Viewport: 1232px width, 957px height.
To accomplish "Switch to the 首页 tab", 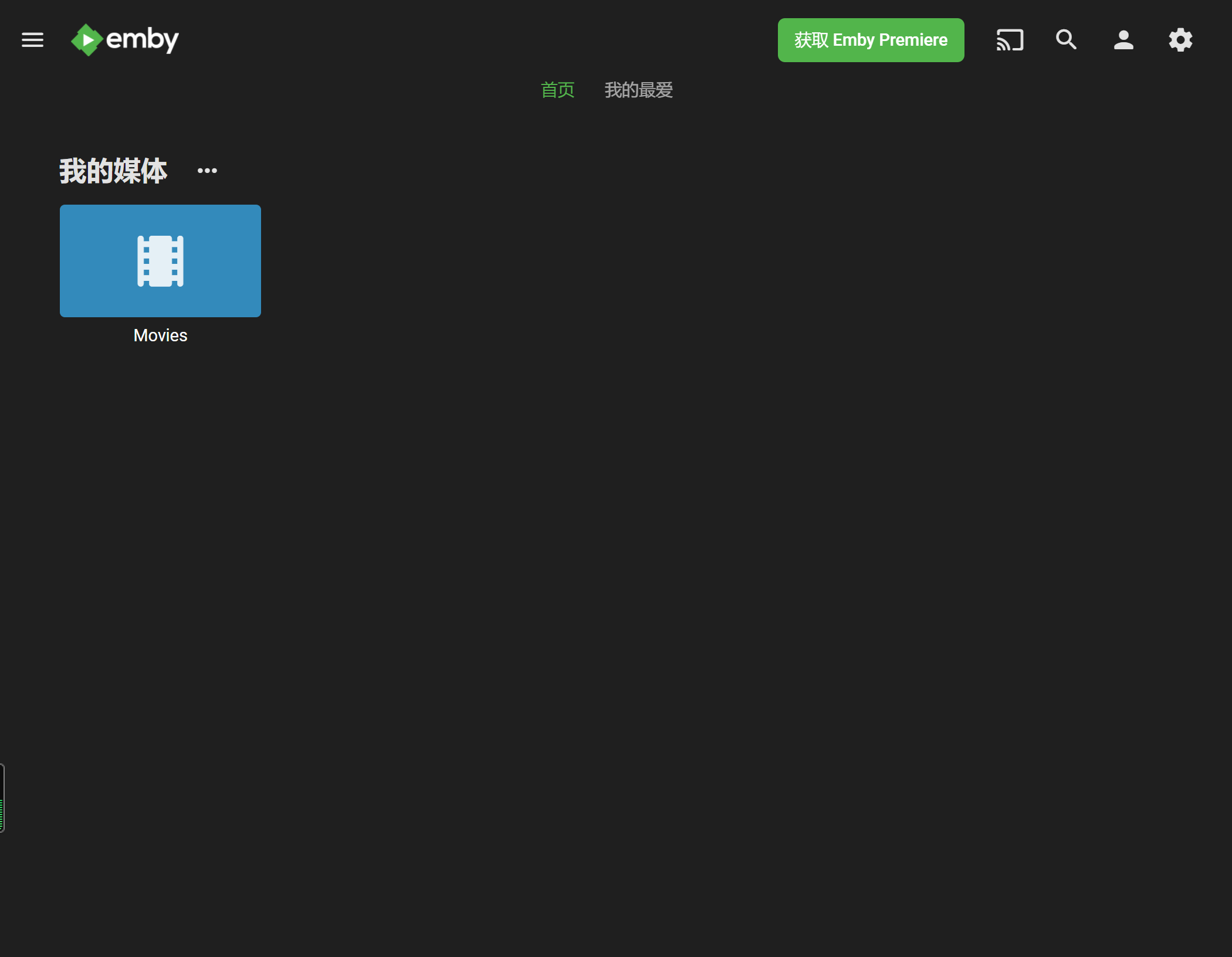I will (x=557, y=90).
